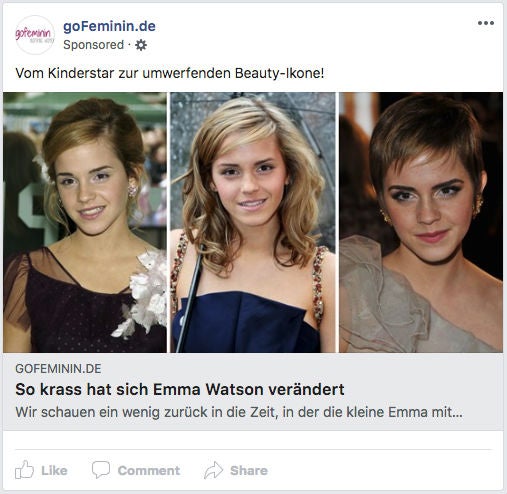
Task: Click the 'Wir schauen ein wenig zurück' description
Action: (x=239, y=412)
